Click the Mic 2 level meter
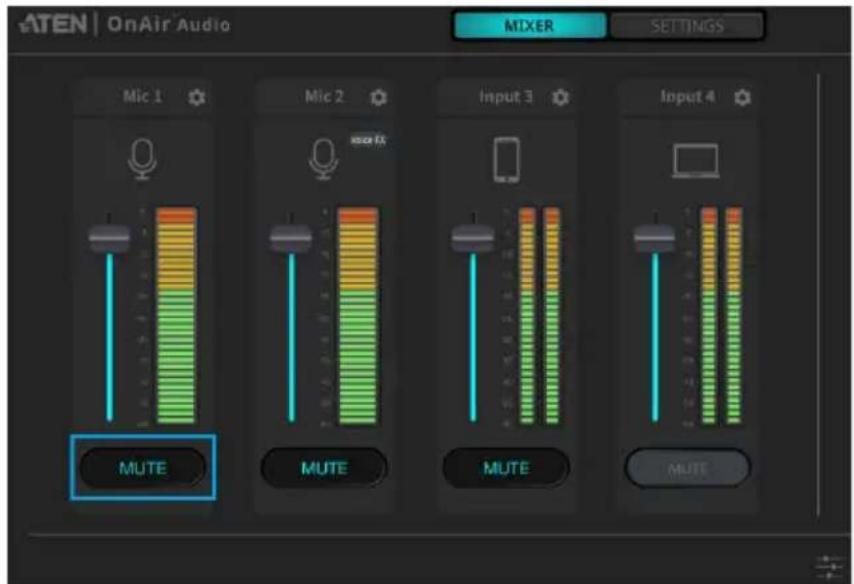Viewport: 854px width, 584px height. (x=358, y=315)
